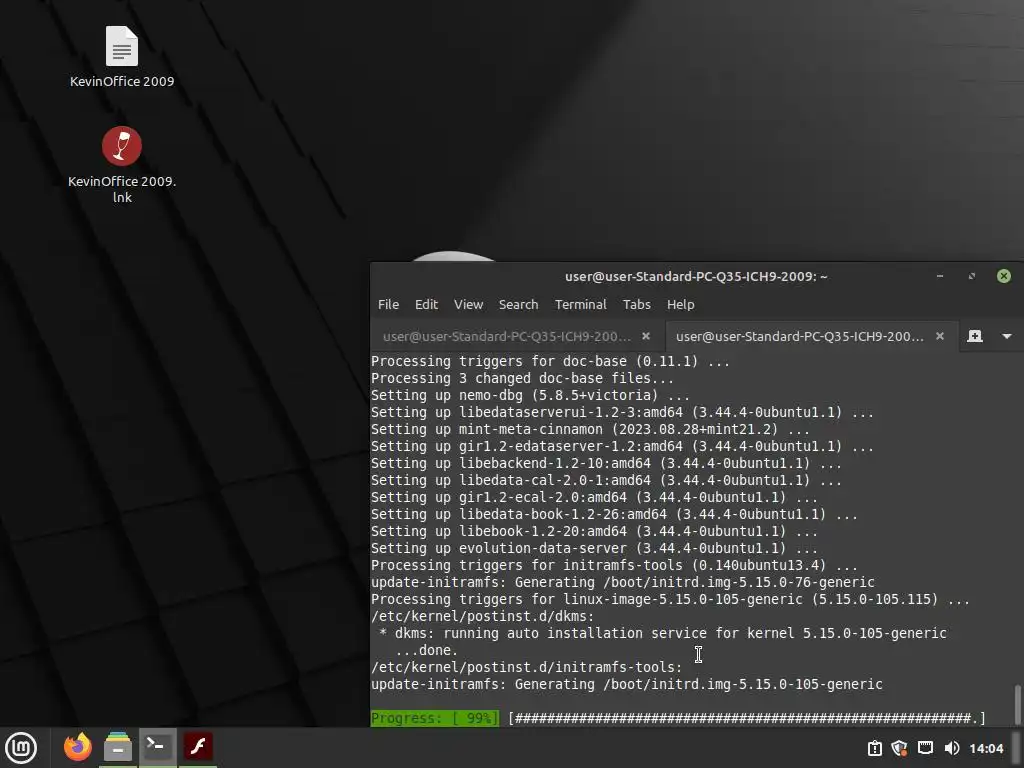Click the line 'Setting up mint-meta-cinnamon'
The width and height of the screenshot is (1024, 768).
pyautogui.click(x=590, y=429)
